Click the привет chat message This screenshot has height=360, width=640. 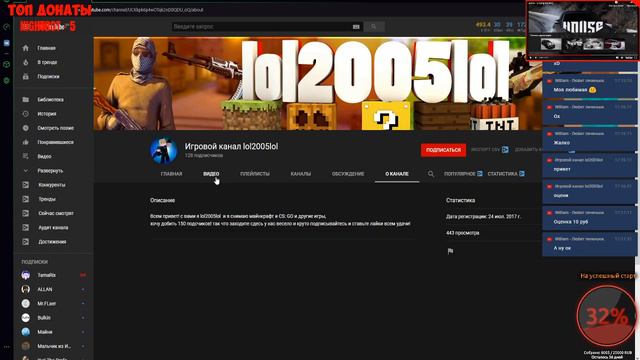click(590, 165)
